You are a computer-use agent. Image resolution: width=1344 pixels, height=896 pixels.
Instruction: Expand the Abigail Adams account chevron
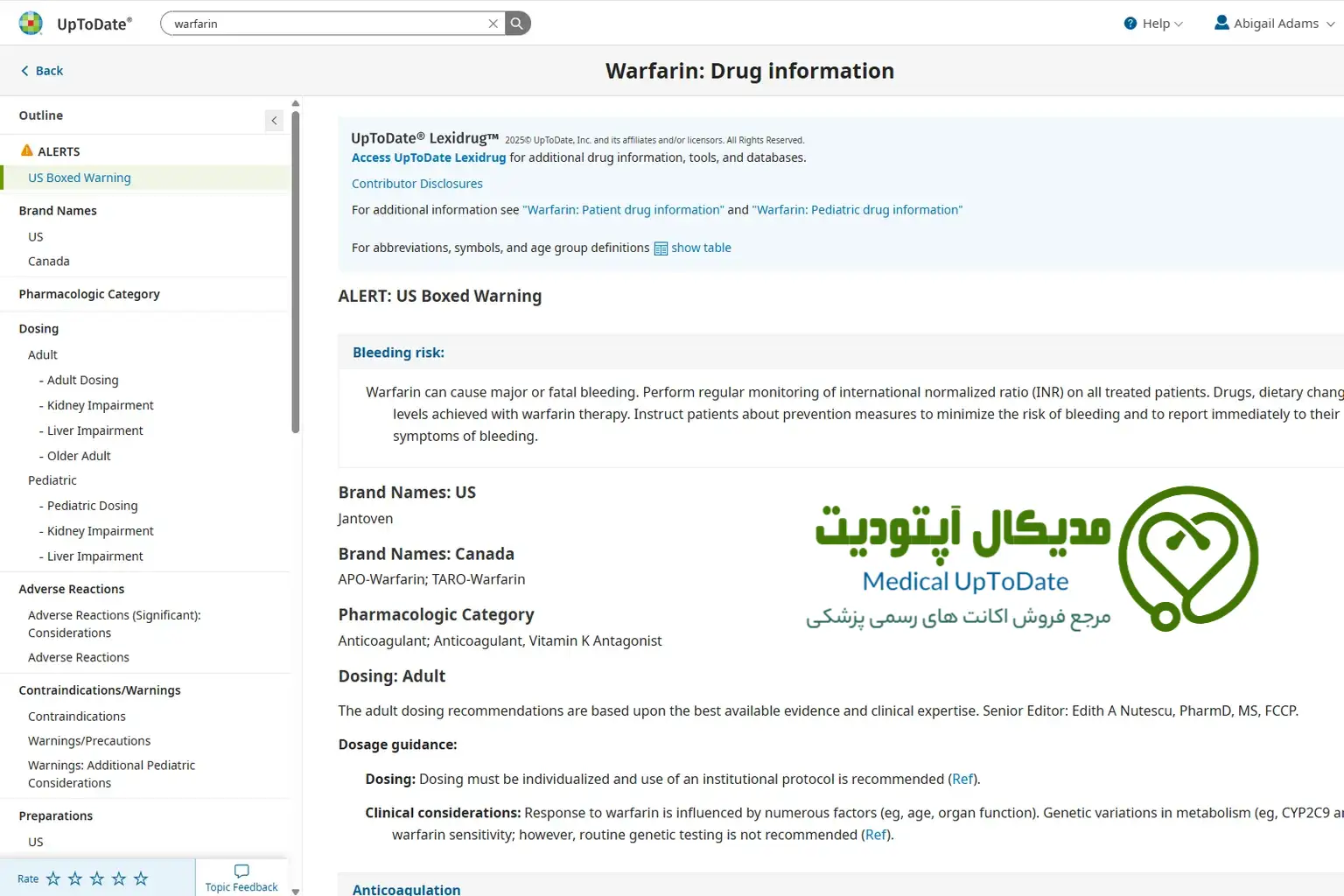click(1331, 24)
